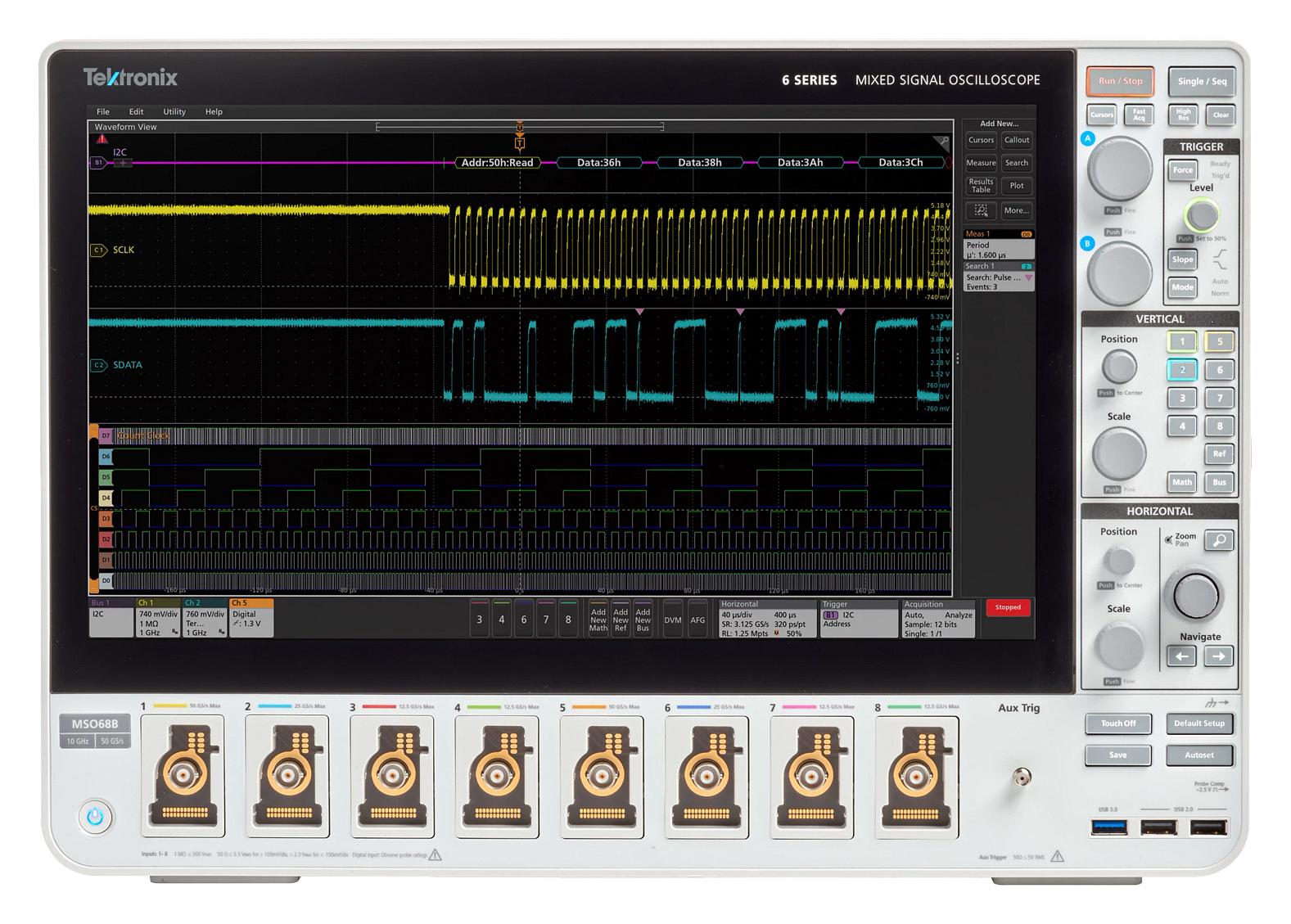Image resolution: width=1291 pixels, height=924 pixels.
Task: Click the multipurpose knob A
Action: [x=1119, y=170]
